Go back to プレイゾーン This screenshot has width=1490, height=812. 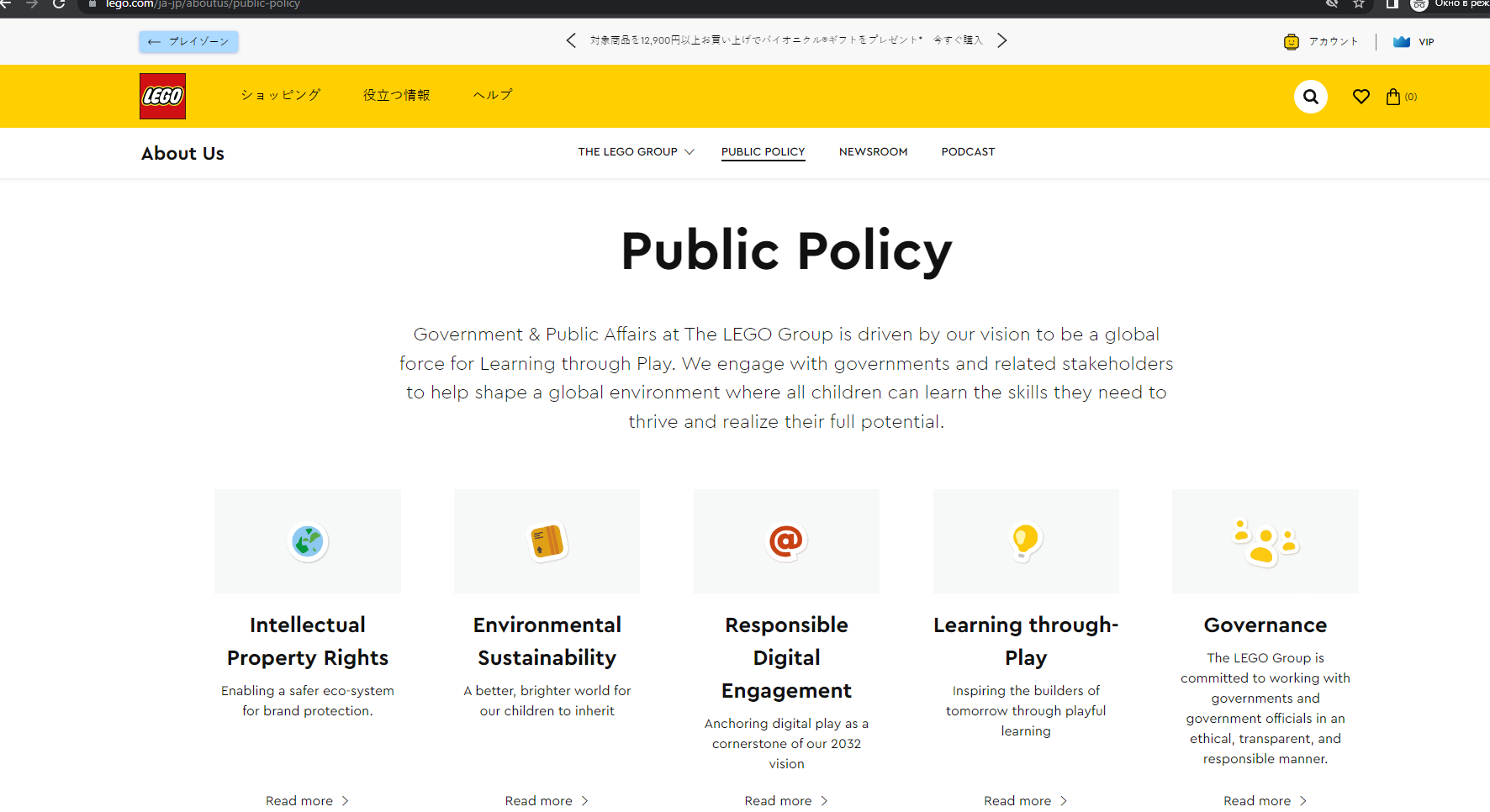click(x=188, y=41)
